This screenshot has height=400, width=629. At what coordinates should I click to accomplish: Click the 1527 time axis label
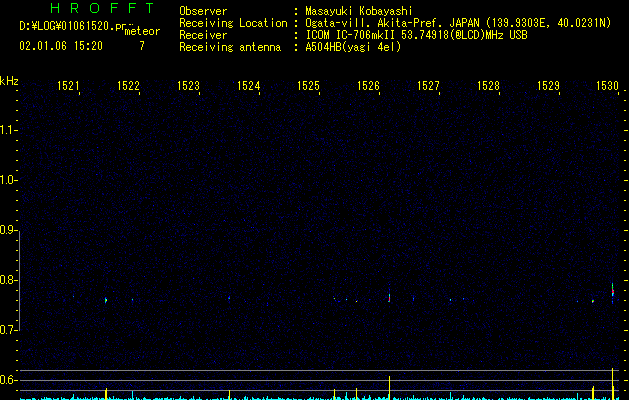coord(428,85)
